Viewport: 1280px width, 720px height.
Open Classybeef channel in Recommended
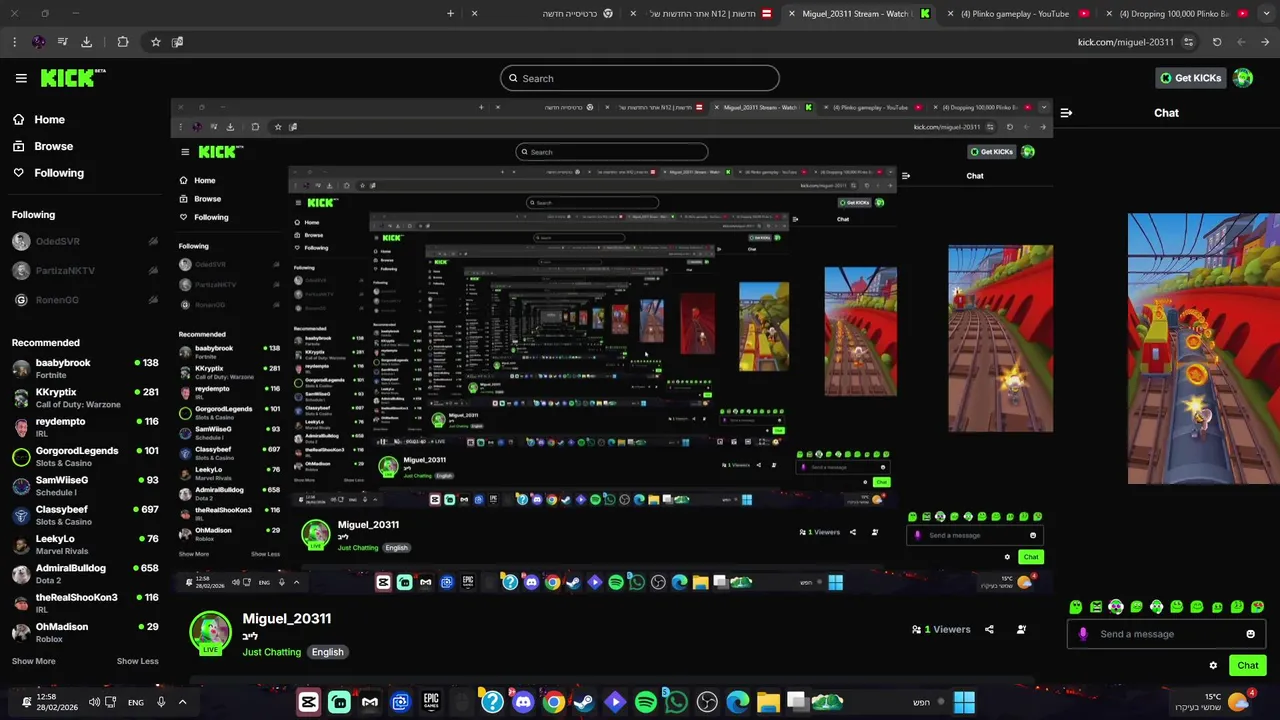point(85,515)
